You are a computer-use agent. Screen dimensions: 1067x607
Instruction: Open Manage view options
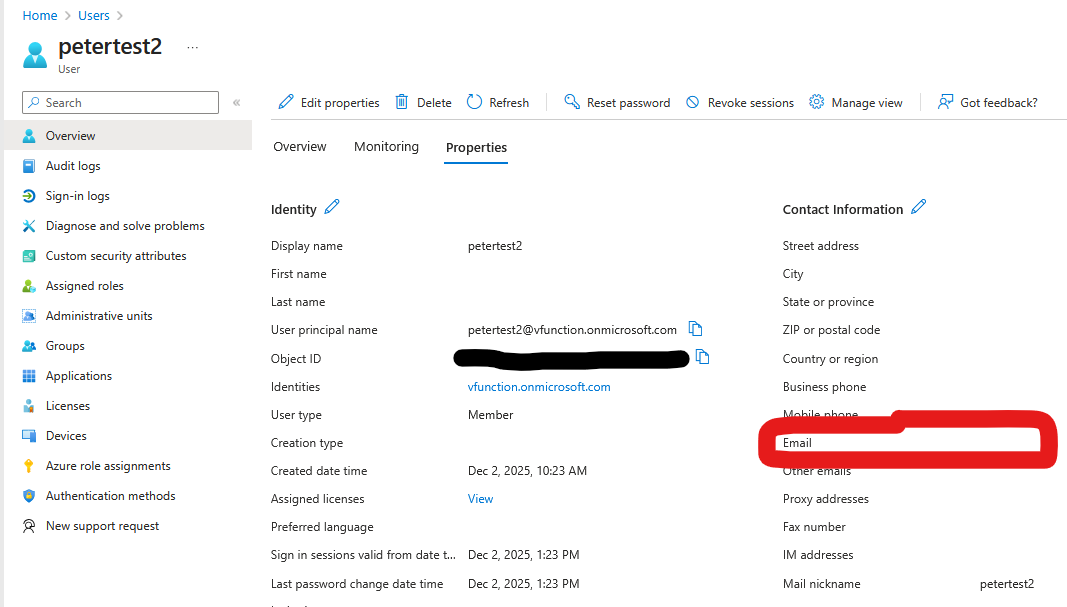coord(856,102)
